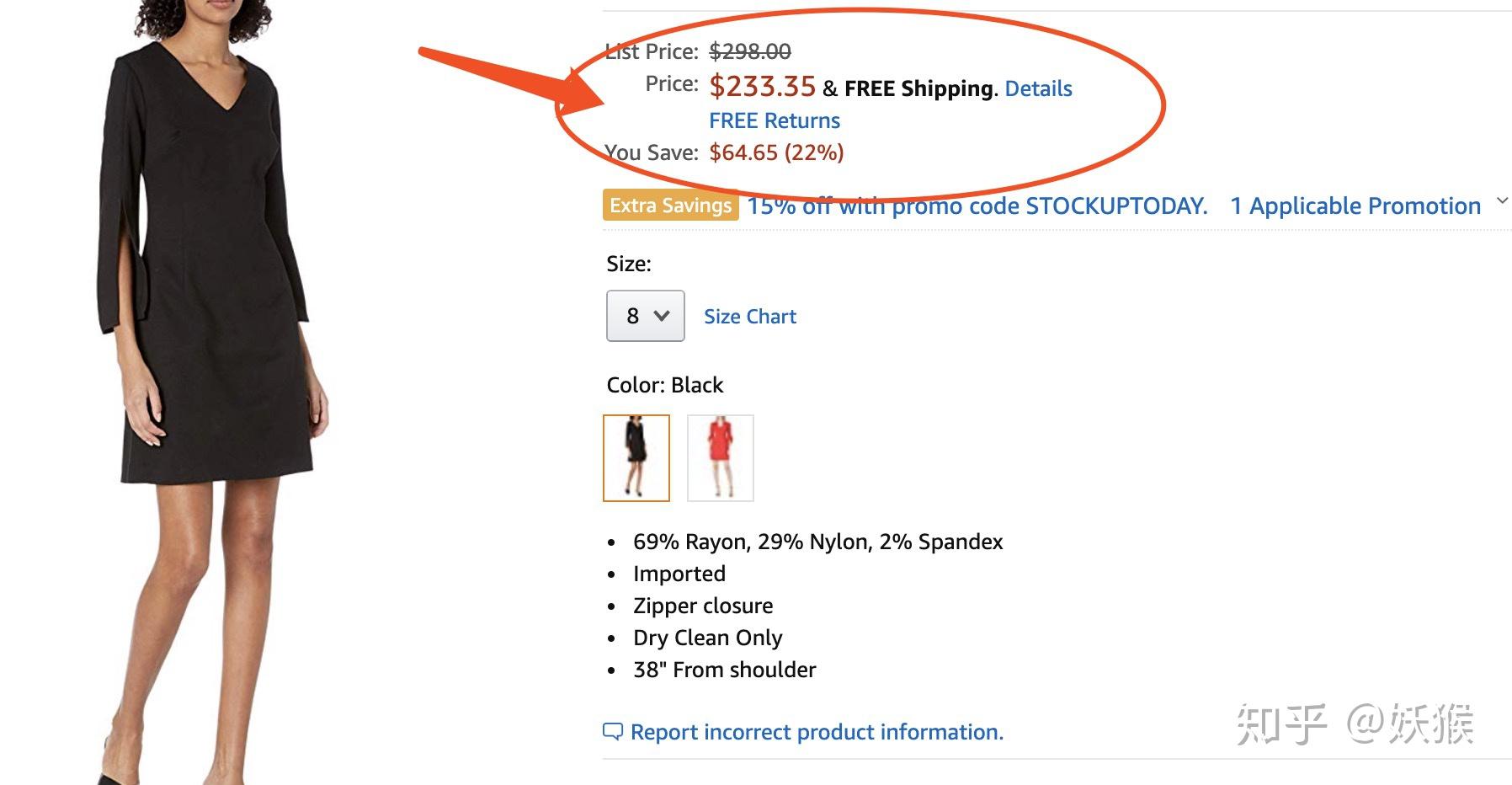Open the Size dropdown showing 8
1512x785 pixels.
pyautogui.click(x=646, y=316)
